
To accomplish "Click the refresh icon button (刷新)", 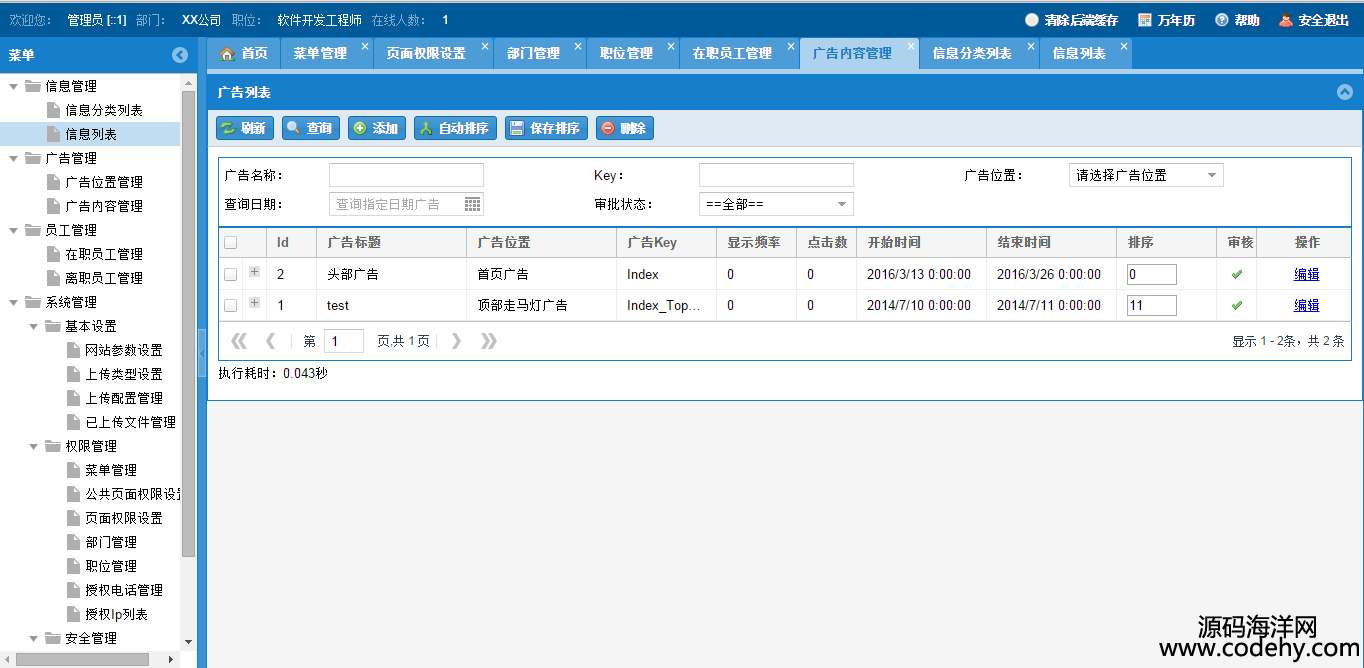I will pyautogui.click(x=243, y=128).
